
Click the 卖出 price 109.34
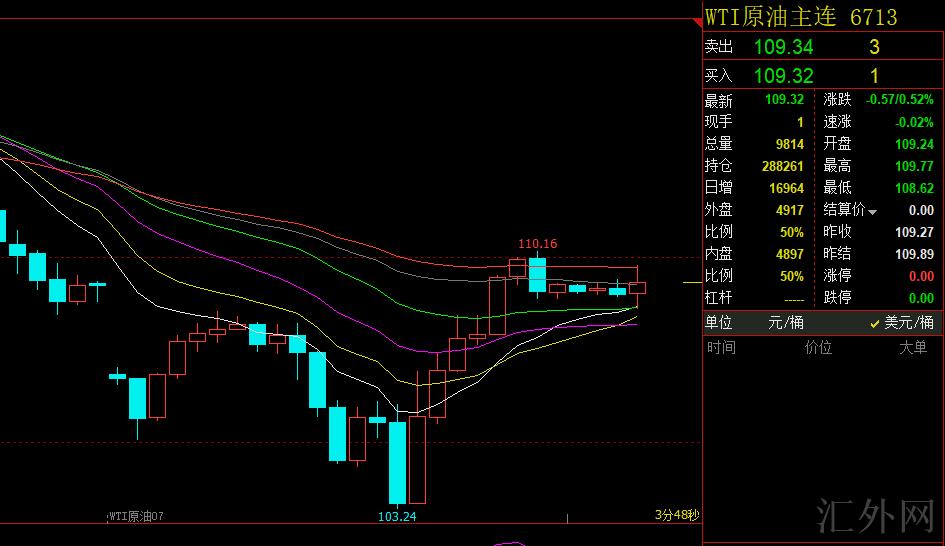pos(783,47)
